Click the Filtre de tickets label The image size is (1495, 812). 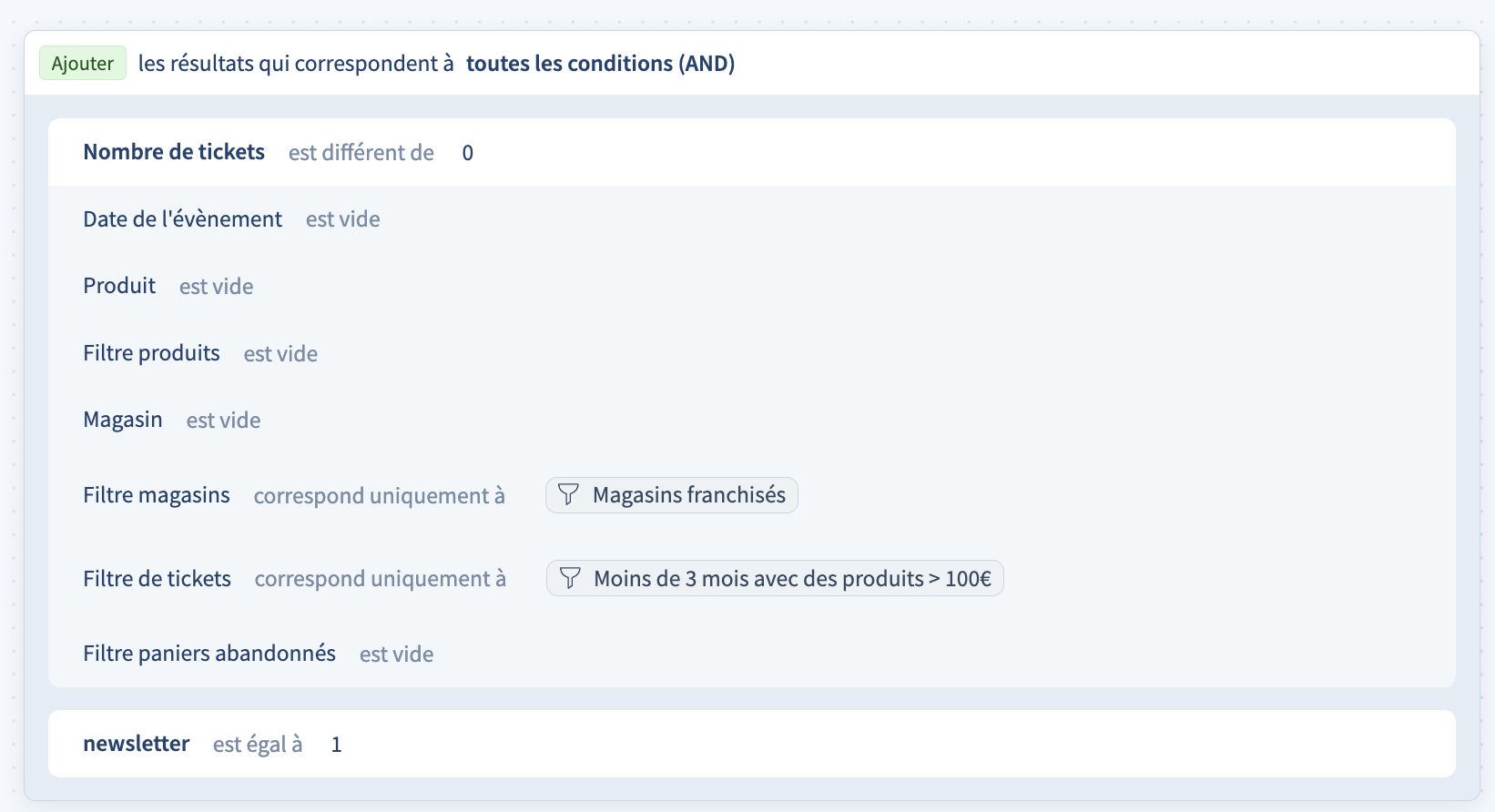point(157,579)
